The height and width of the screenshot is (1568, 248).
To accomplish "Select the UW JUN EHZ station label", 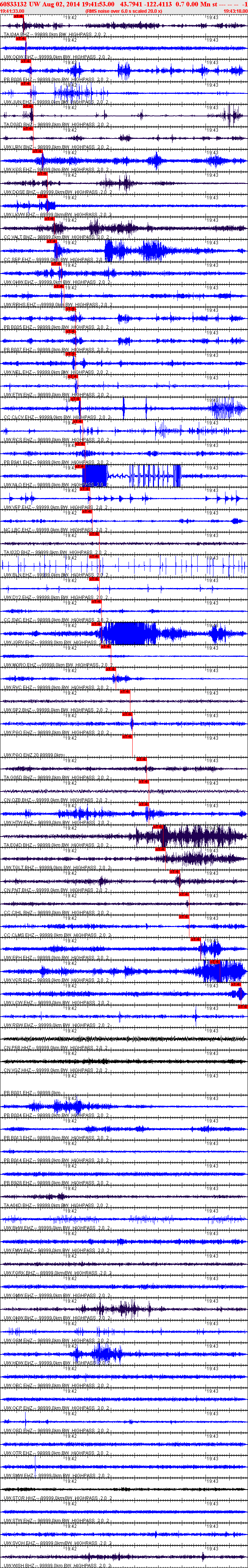I will coord(57,102).
